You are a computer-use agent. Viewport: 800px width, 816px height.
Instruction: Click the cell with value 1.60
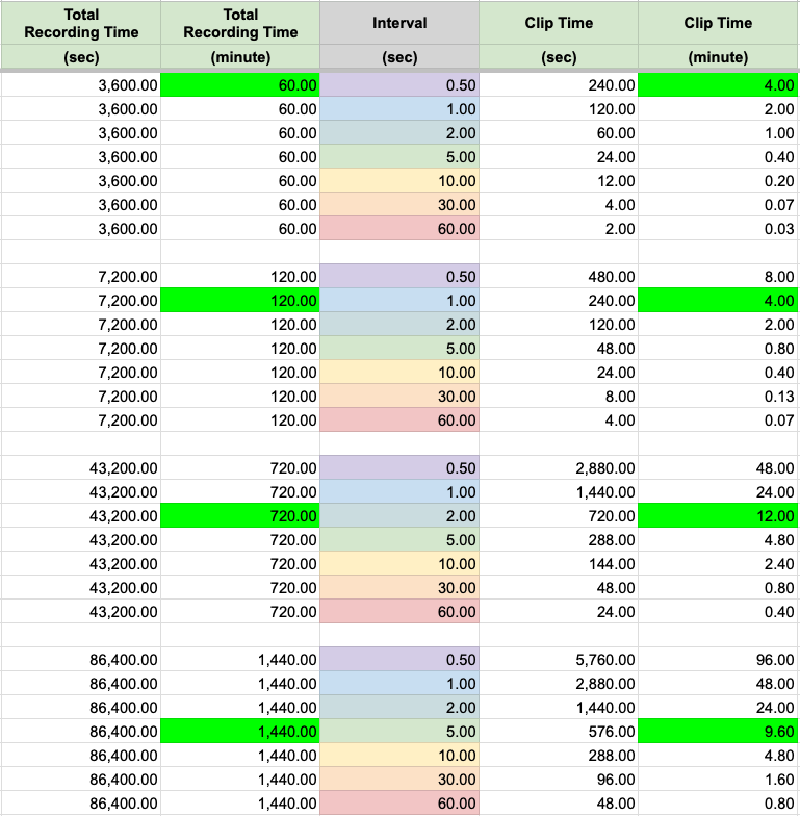(x=718, y=779)
